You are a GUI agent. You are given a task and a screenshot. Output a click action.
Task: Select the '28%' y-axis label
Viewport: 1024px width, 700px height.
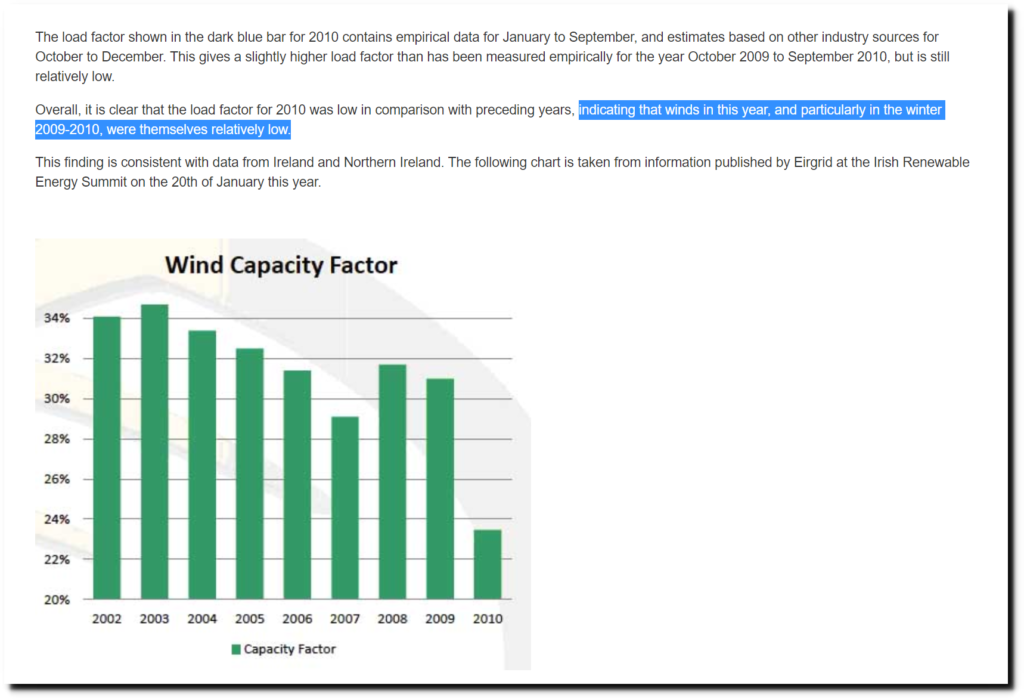point(57,439)
